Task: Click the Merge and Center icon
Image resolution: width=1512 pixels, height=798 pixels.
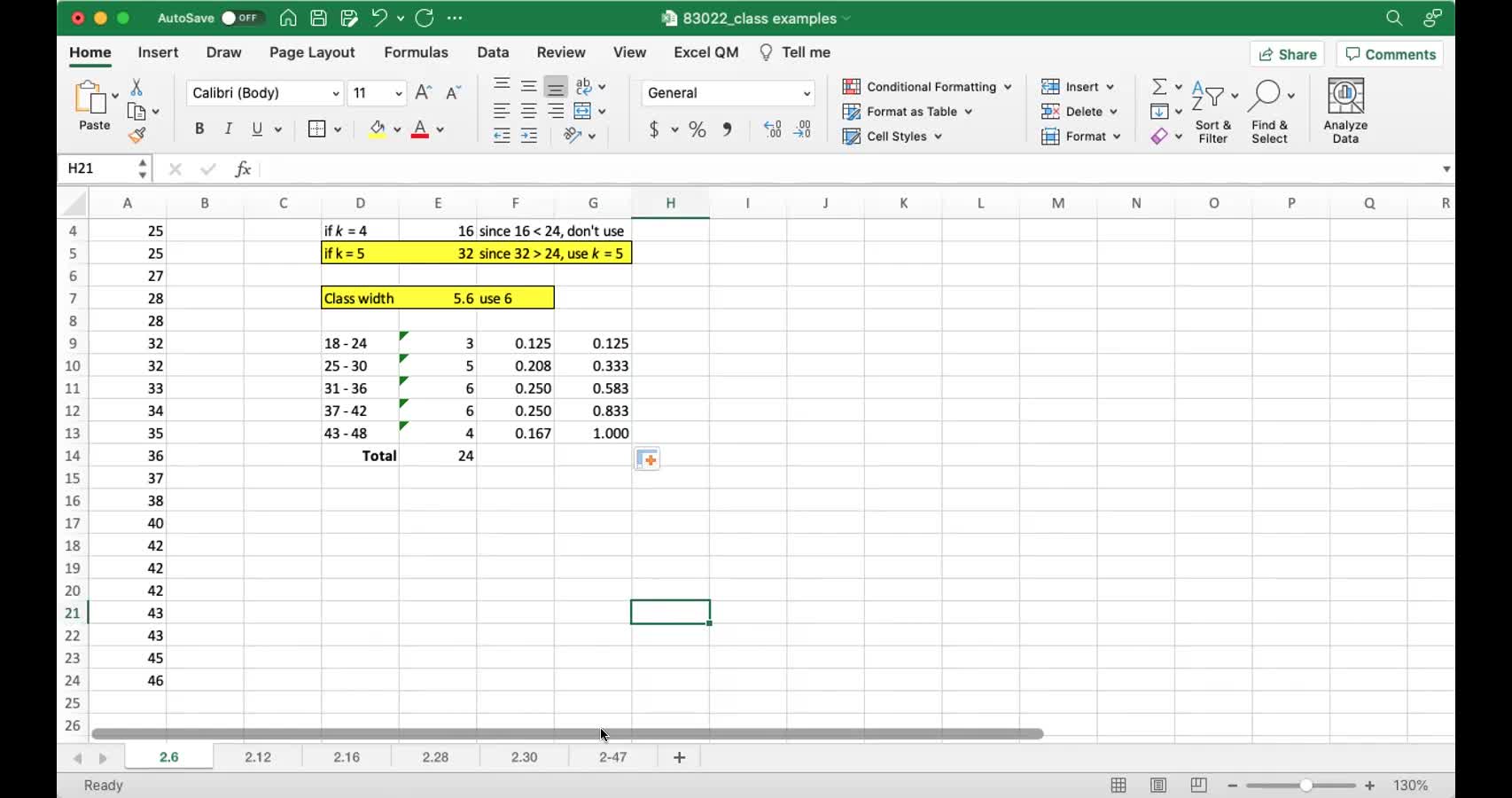Action: (582, 112)
